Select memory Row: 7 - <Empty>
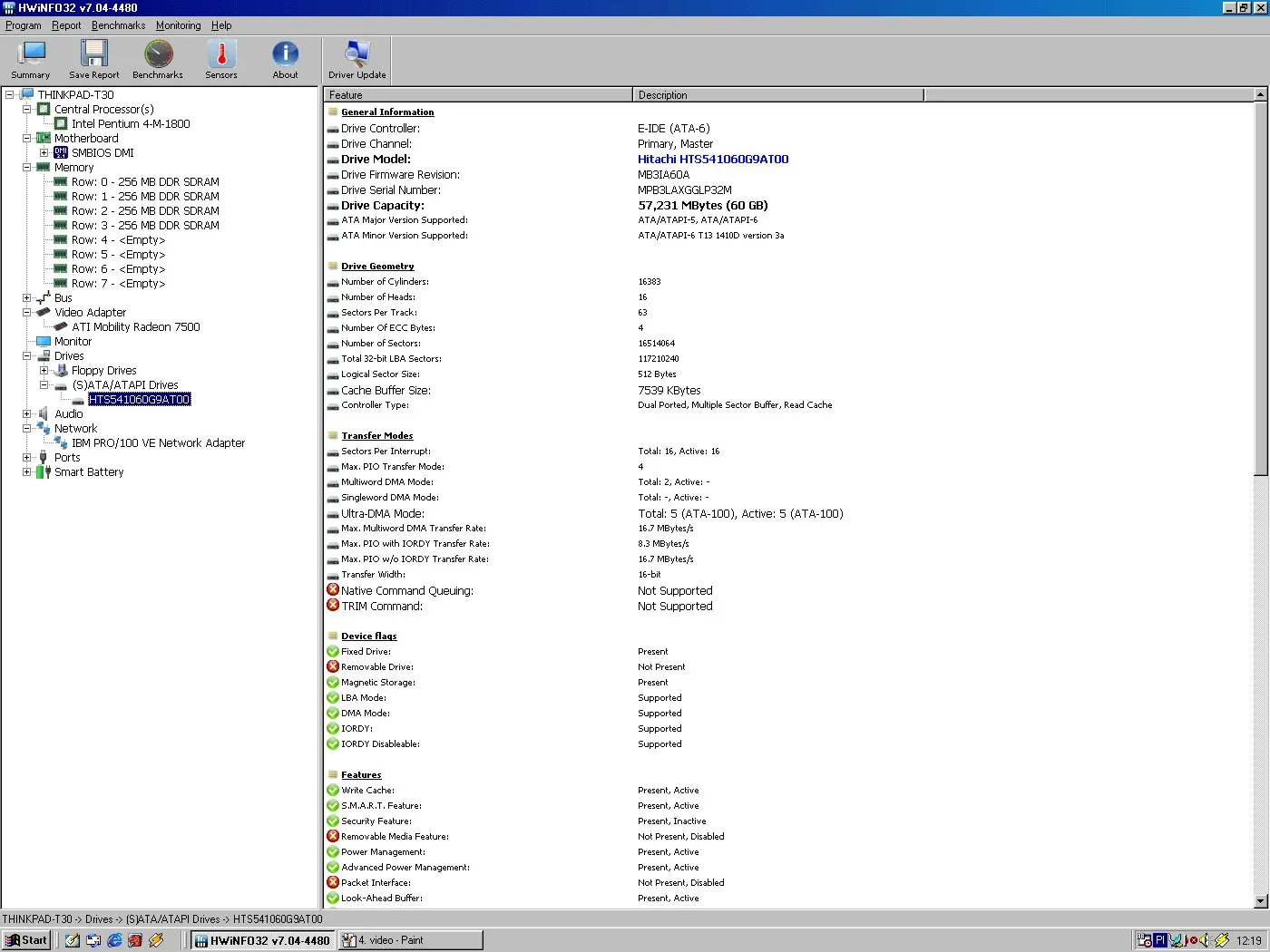Viewport: 1270px width, 952px height. click(x=118, y=283)
